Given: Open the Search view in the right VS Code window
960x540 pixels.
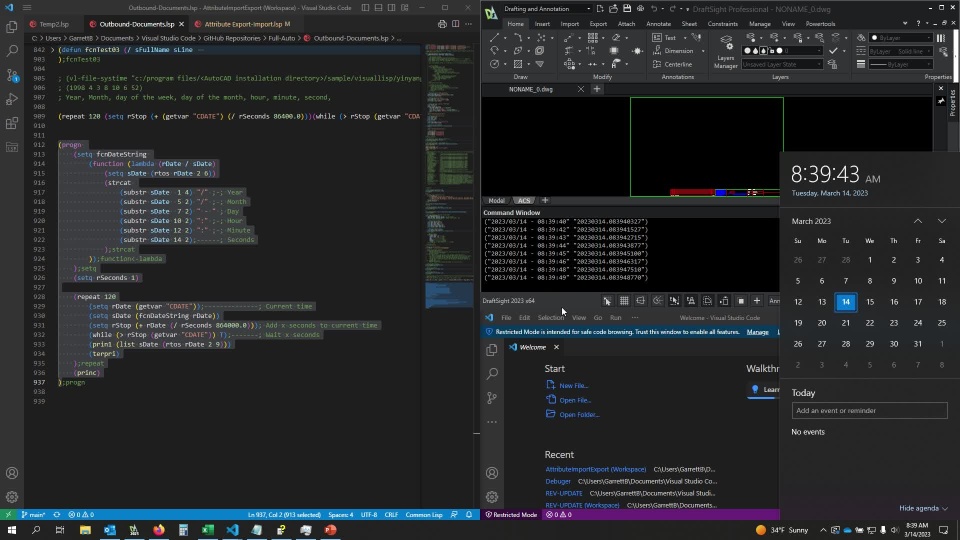Looking at the screenshot, I should [x=491, y=374].
